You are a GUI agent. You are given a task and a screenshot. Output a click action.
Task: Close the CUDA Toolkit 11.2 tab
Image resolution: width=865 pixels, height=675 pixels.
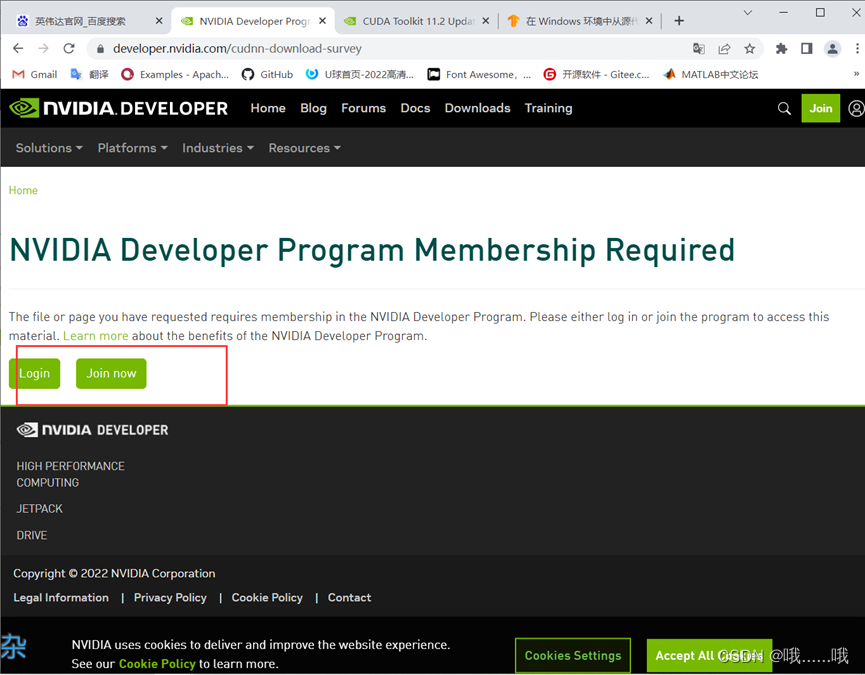click(x=485, y=21)
